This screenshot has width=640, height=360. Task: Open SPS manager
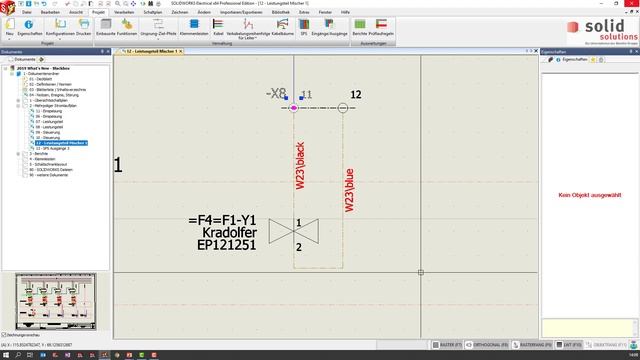click(304, 27)
